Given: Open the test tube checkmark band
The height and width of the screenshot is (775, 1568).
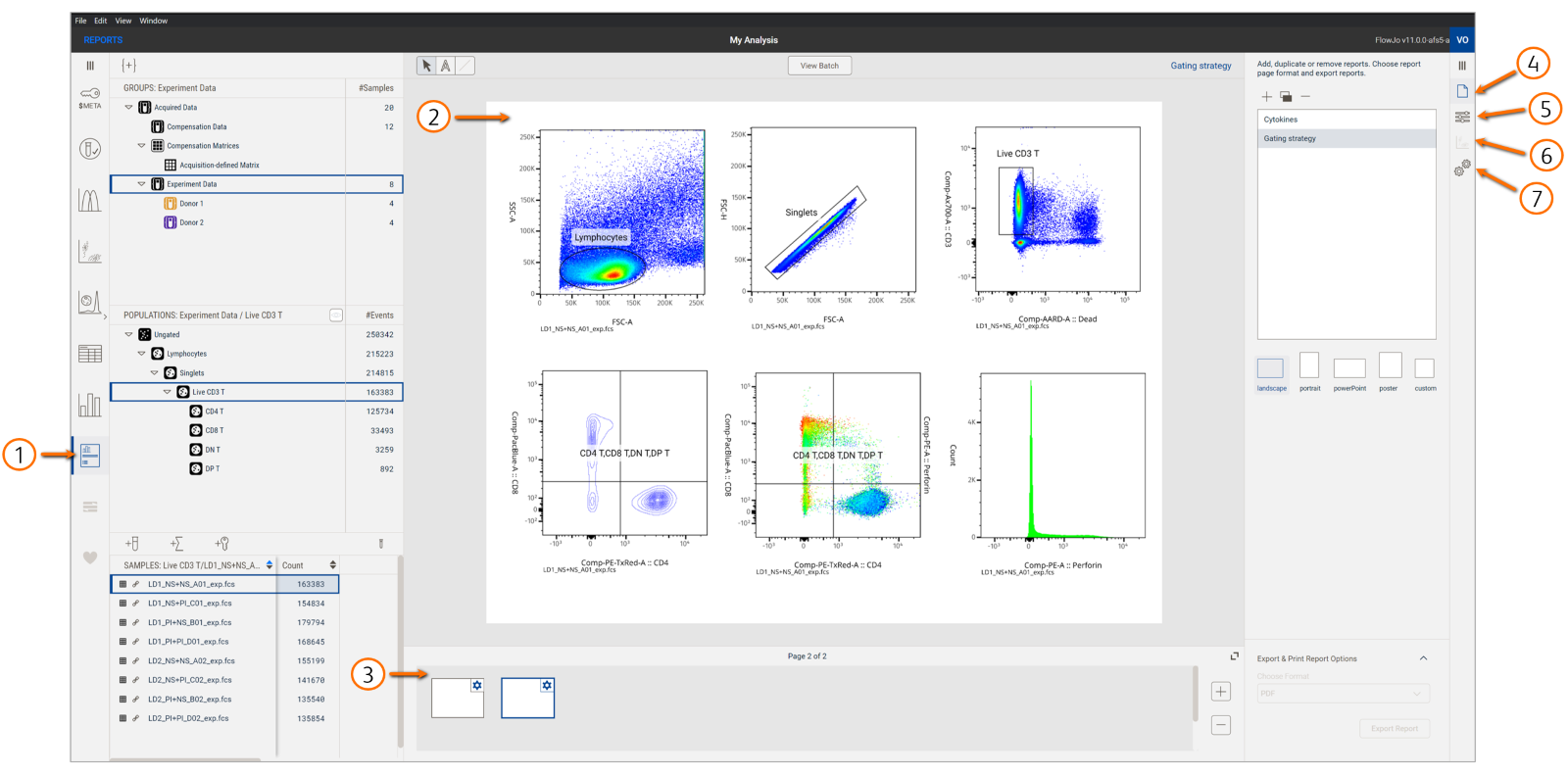Looking at the screenshot, I should (x=89, y=149).
